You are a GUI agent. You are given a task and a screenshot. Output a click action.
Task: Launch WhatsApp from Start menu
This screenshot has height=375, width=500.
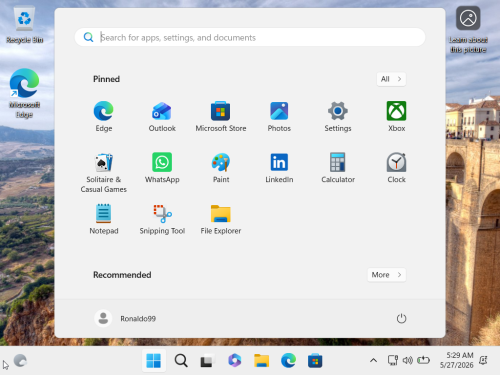coord(162,168)
